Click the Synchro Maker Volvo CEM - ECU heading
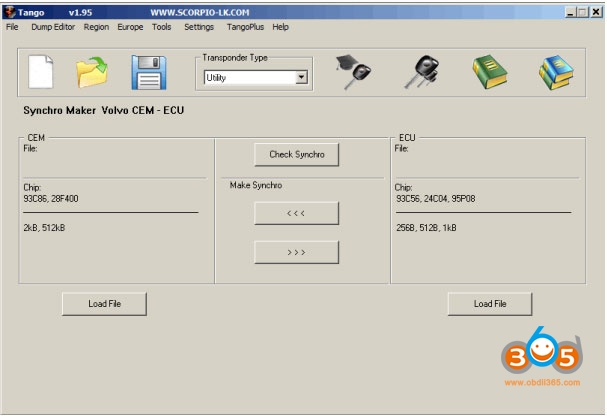The height and width of the screenshot is (418, 607). click(104, 110)
